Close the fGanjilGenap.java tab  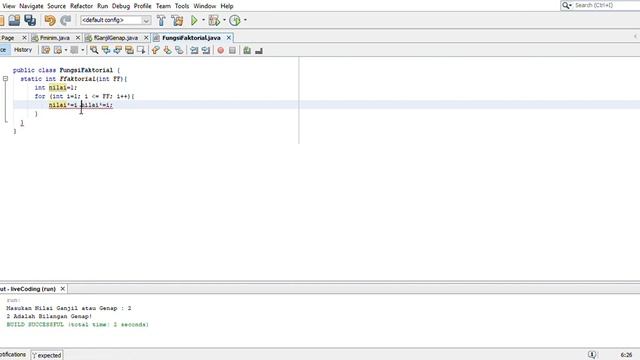[x=146, y=38]
